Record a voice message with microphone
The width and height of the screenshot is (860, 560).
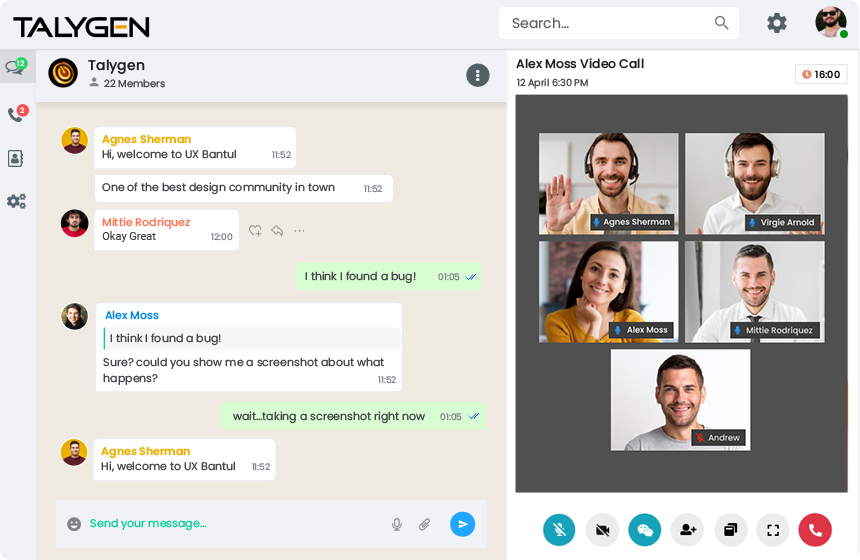click(397, 524)
